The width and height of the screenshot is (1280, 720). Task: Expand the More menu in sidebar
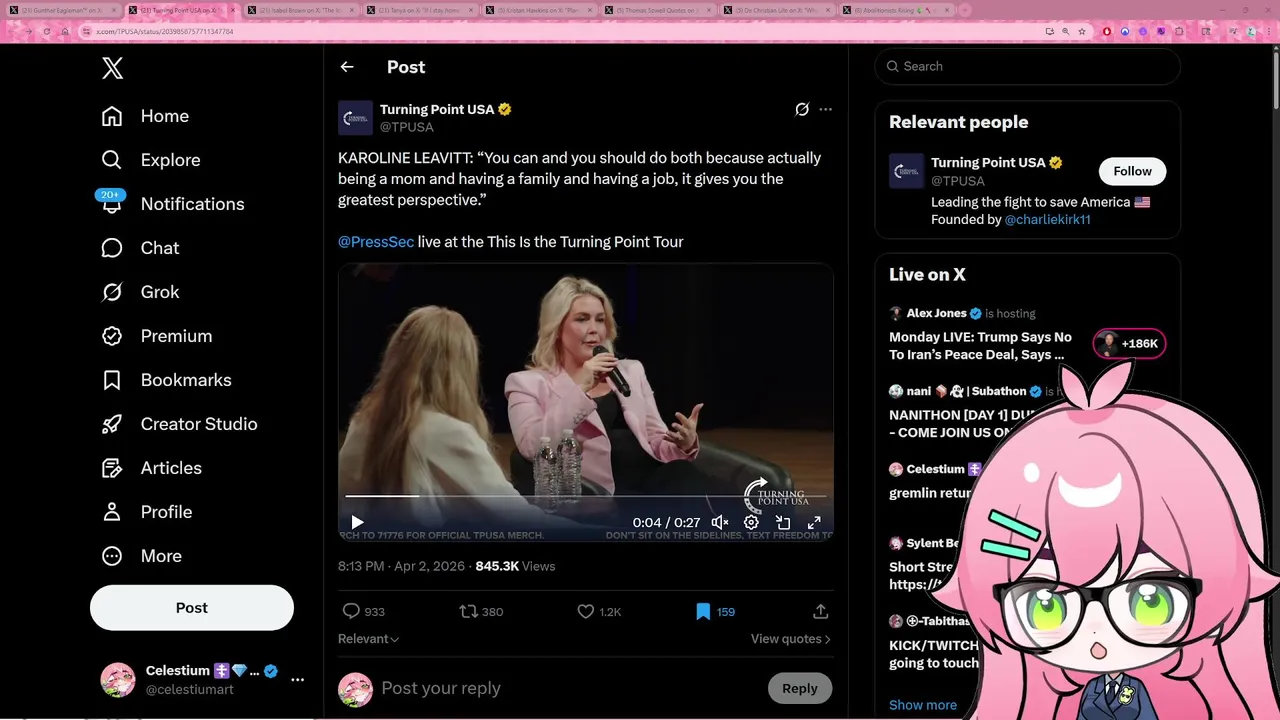tap(141, 556)
